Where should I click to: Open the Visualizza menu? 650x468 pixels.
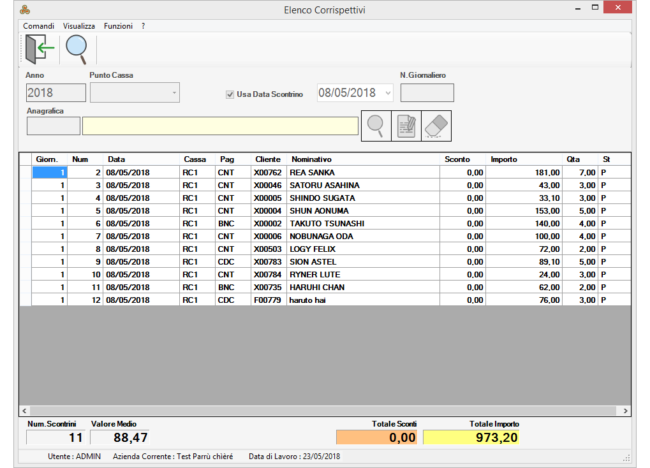click(79, 24)
